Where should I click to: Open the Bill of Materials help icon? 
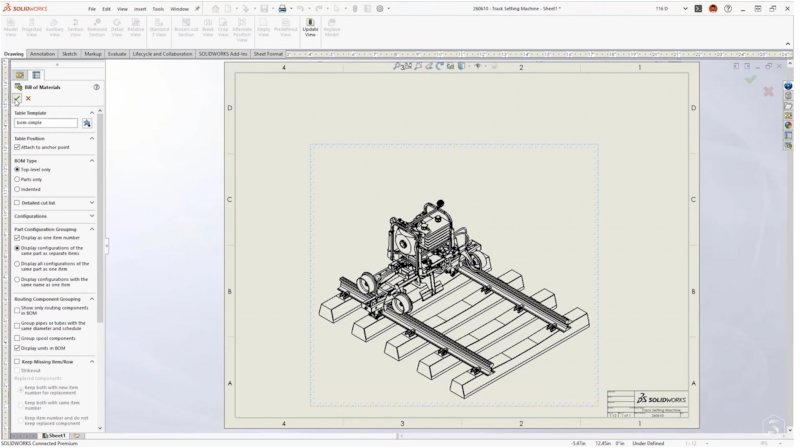[96, 87]
